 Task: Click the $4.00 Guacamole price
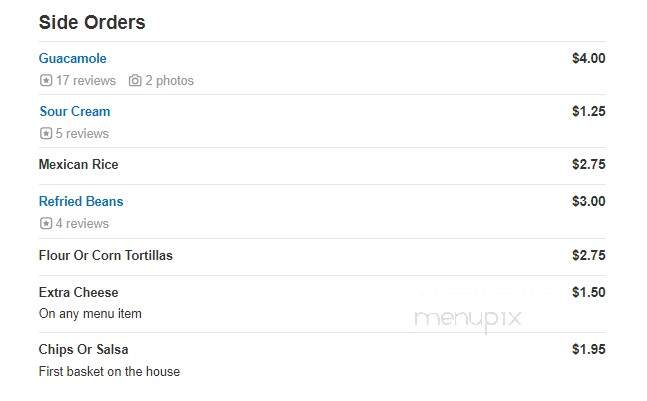pos(588,58)
